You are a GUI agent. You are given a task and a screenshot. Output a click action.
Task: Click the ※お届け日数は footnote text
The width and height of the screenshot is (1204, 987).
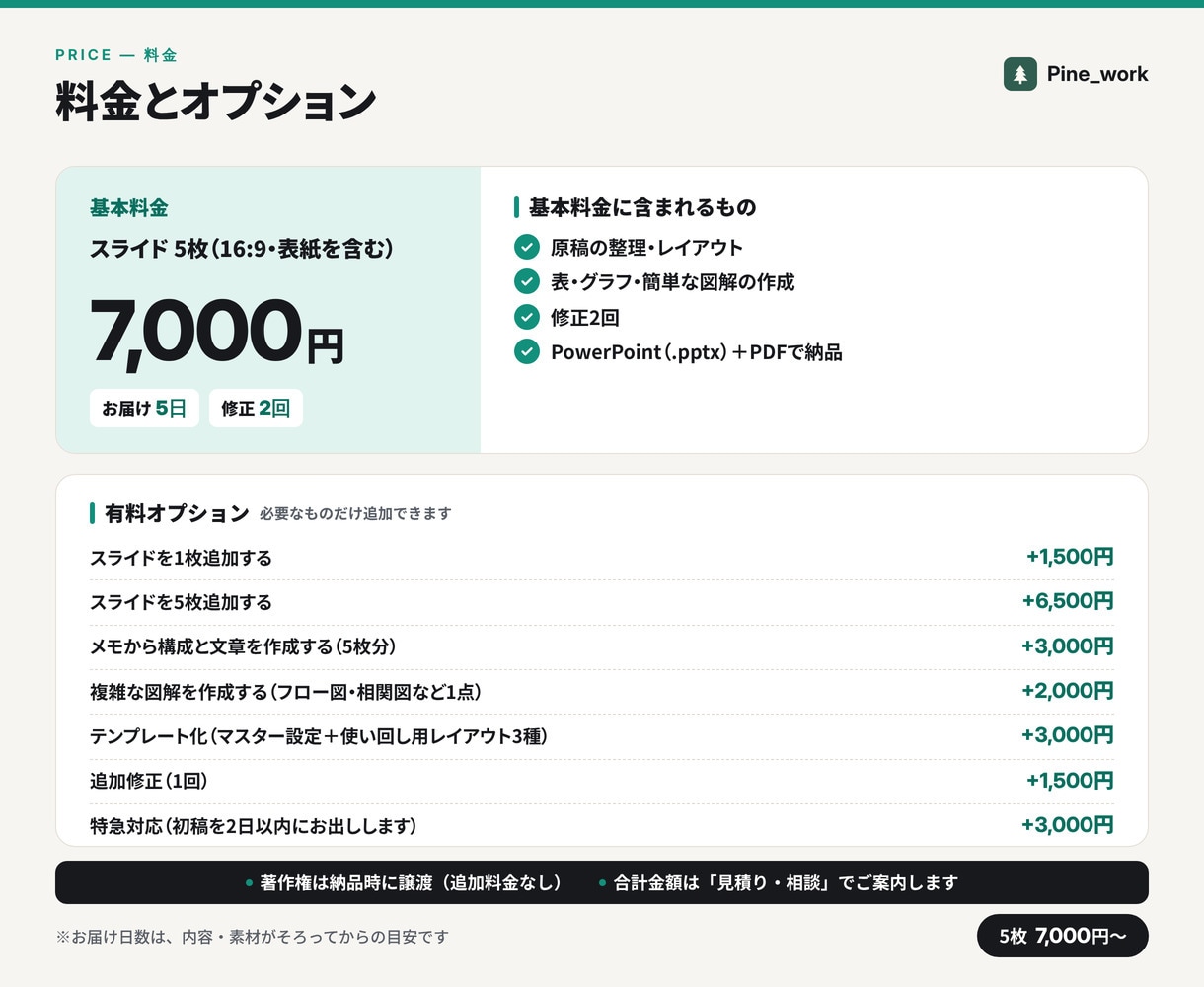coord(253,937)
